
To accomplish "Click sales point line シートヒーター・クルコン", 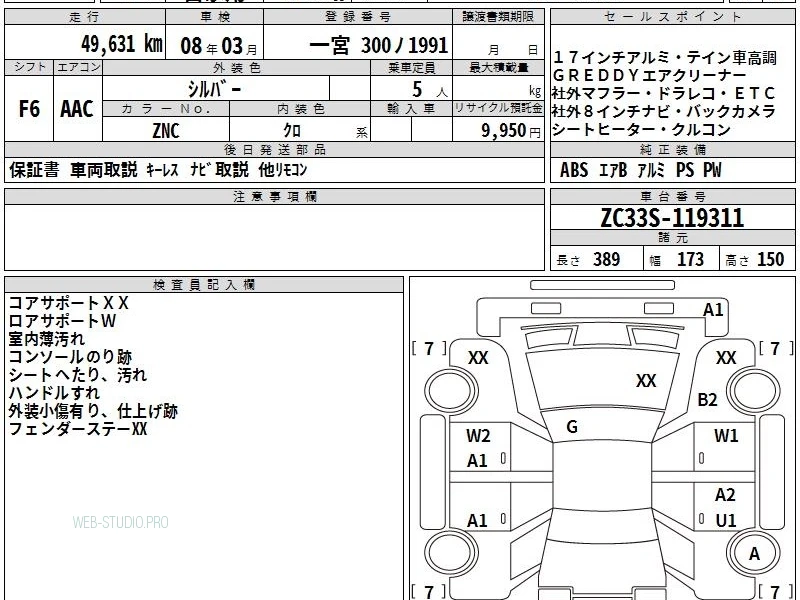I will 642,130.
